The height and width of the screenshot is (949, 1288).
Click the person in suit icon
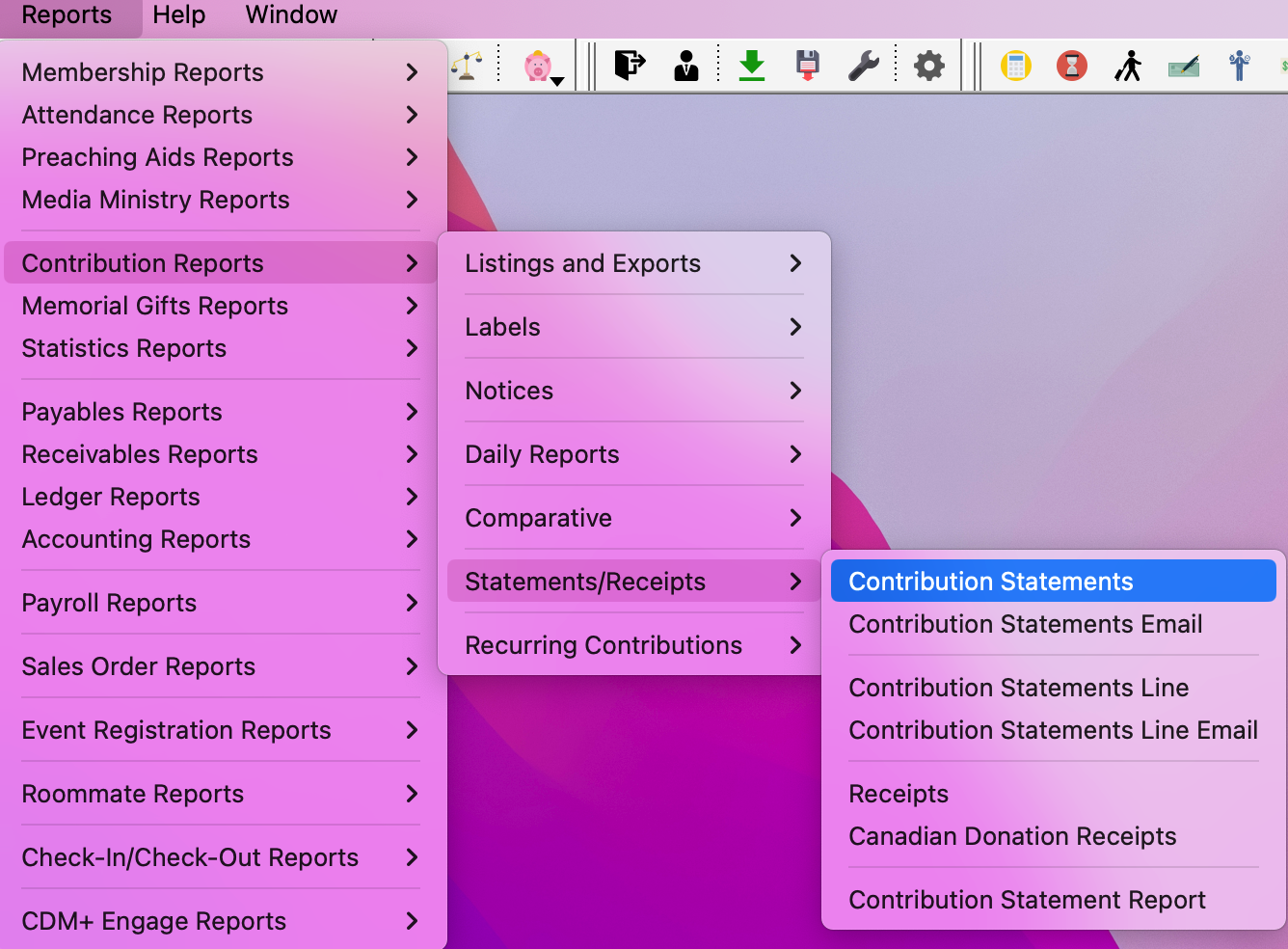pos(686,66)
